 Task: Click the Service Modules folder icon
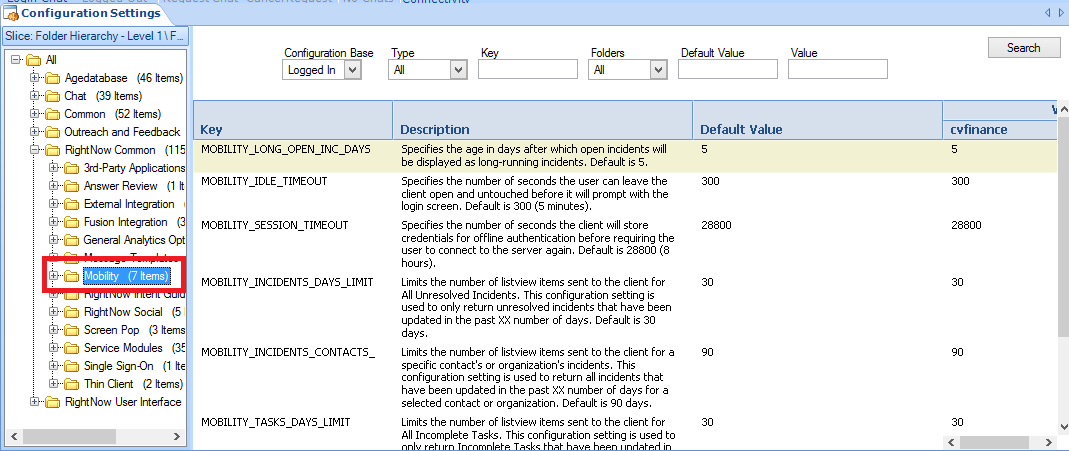[x=71, y=348]
